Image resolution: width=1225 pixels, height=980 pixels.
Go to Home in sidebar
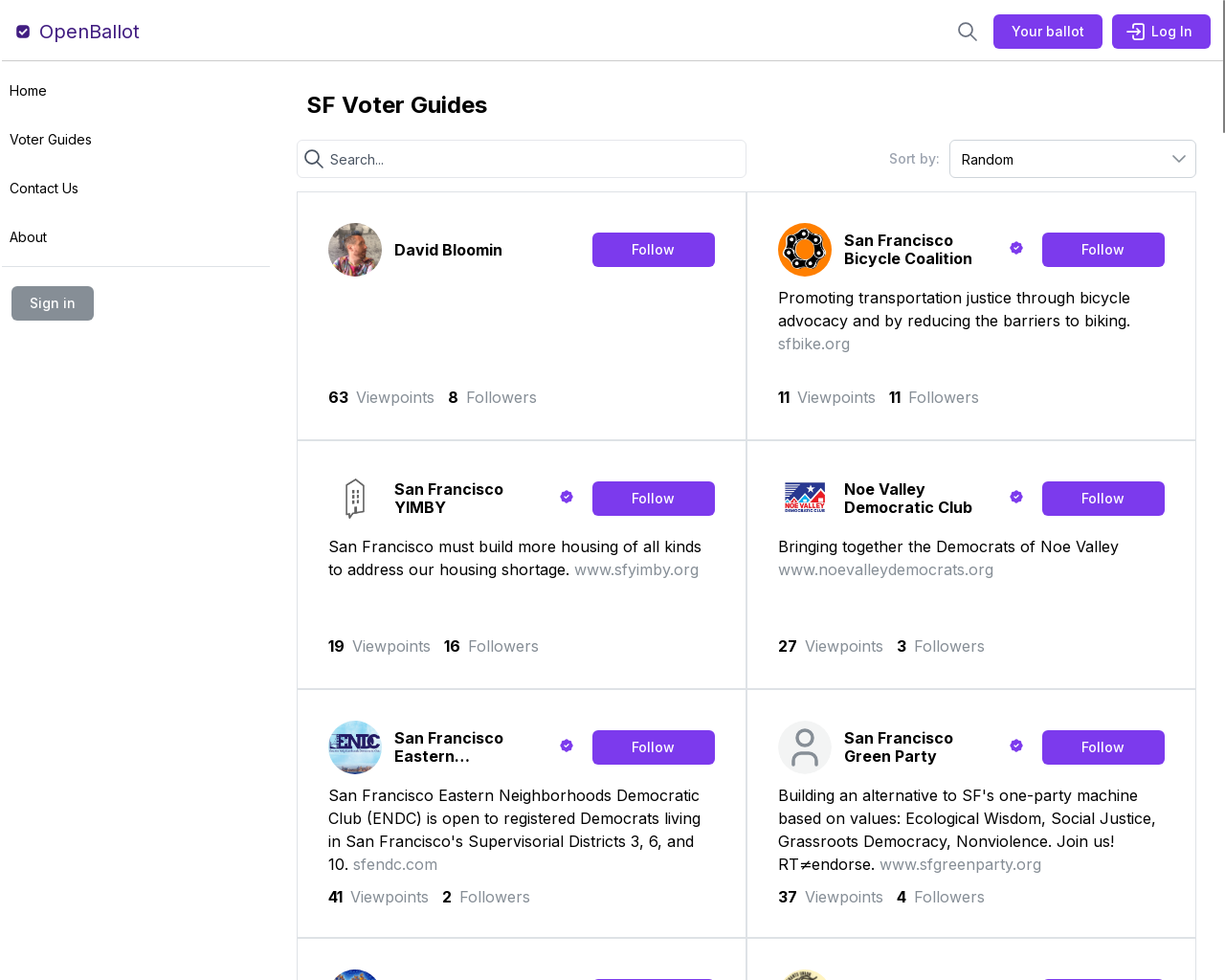(x=28, y=91)
